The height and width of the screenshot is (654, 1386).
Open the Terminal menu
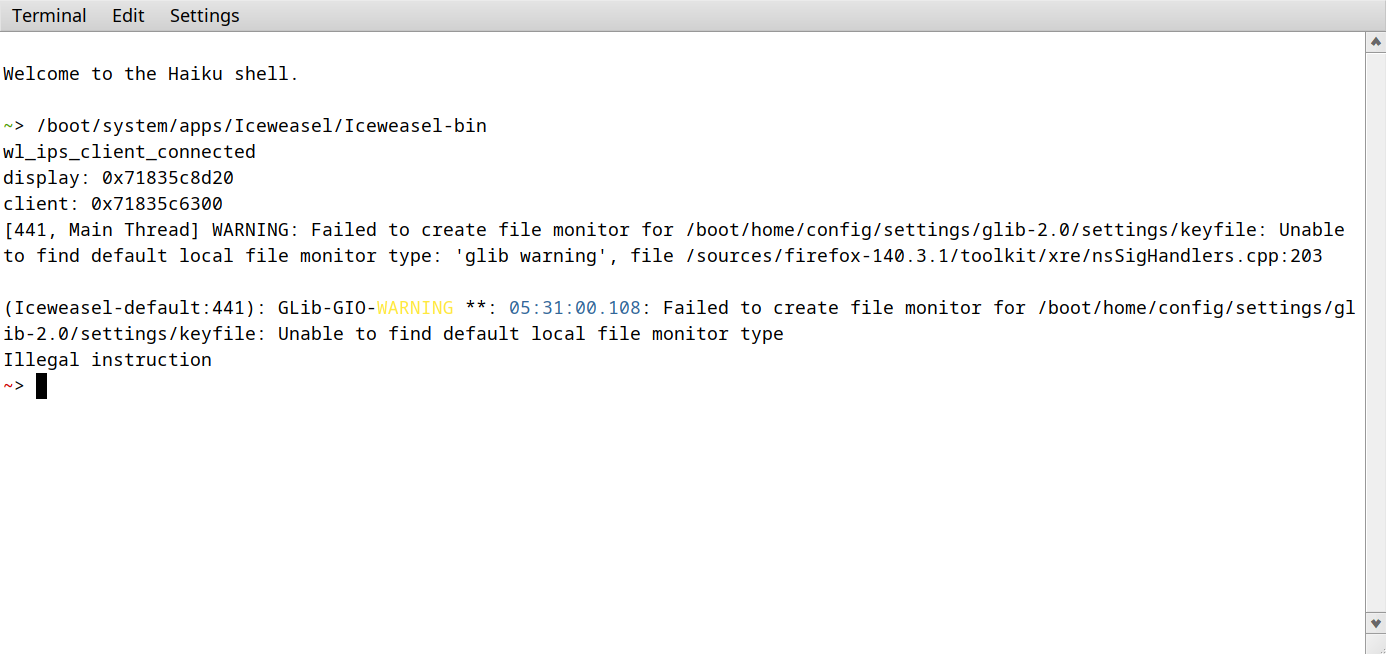49,16
